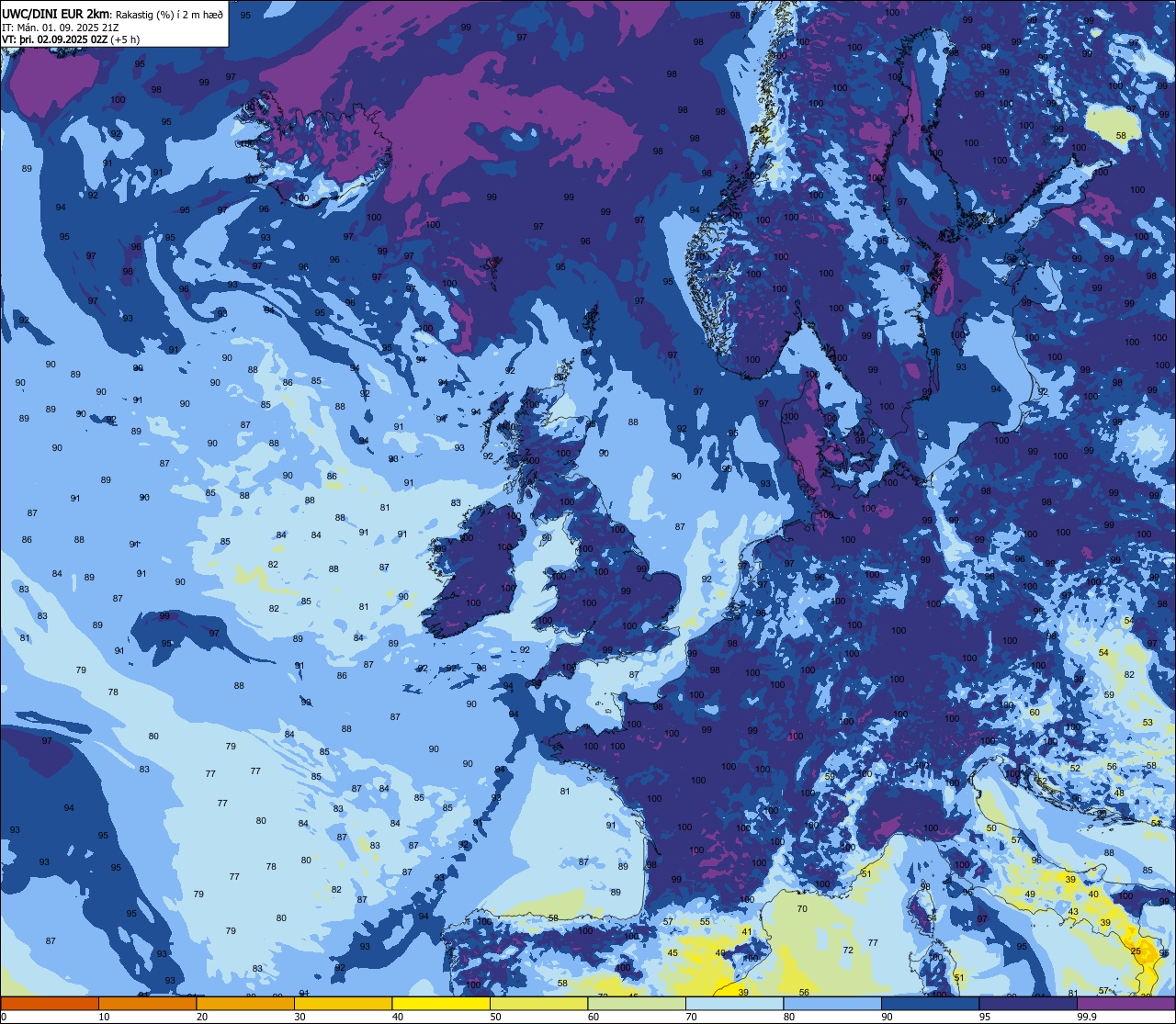Click the dark orange 0–10 legend segment
This screenshot has width=1176, height=1024.
[50, 1003]
